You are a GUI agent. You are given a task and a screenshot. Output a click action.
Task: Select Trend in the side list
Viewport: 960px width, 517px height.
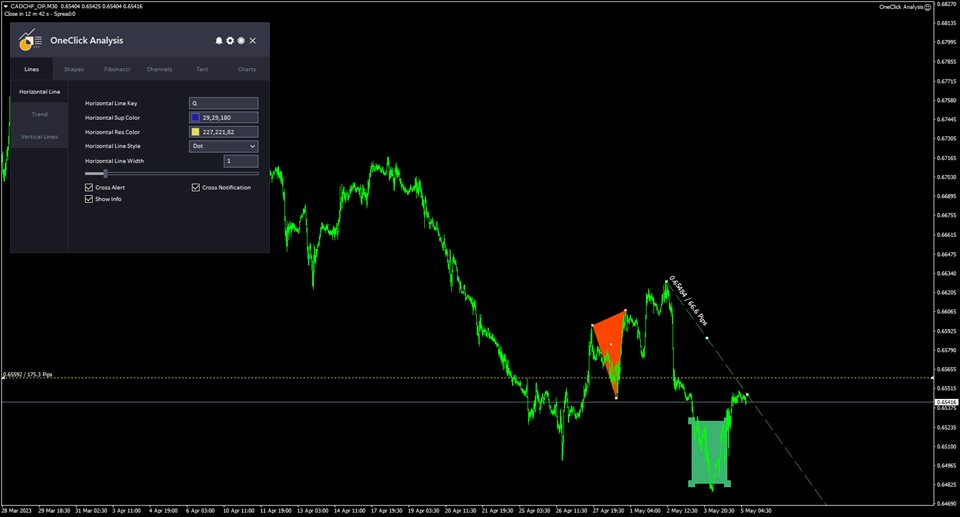point(39,115)
